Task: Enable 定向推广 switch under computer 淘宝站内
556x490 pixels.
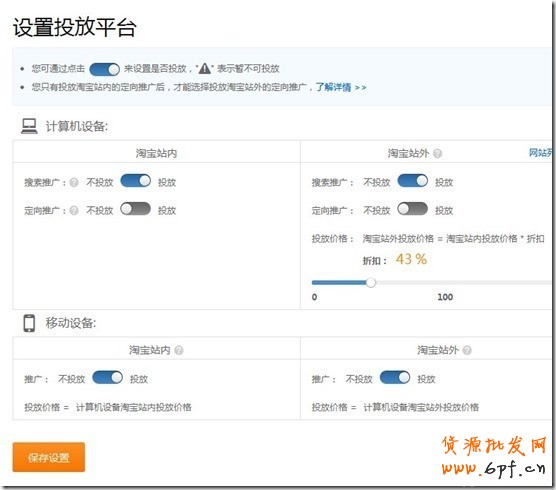Action: point(135,209)
